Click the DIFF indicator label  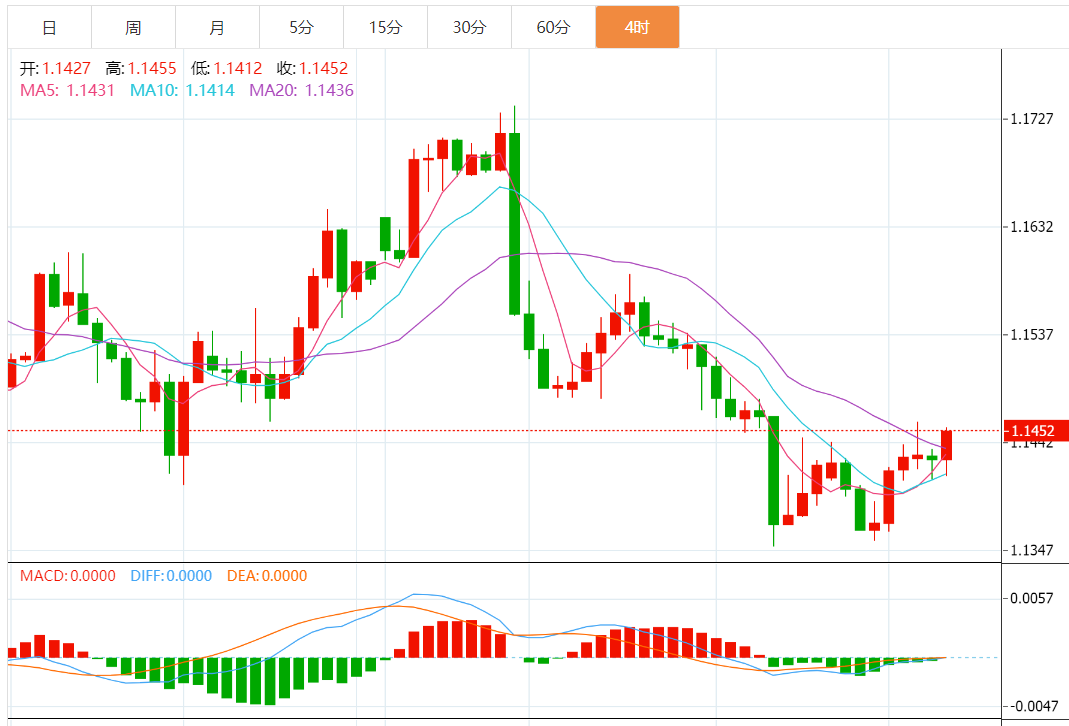(x=171, y=576)
